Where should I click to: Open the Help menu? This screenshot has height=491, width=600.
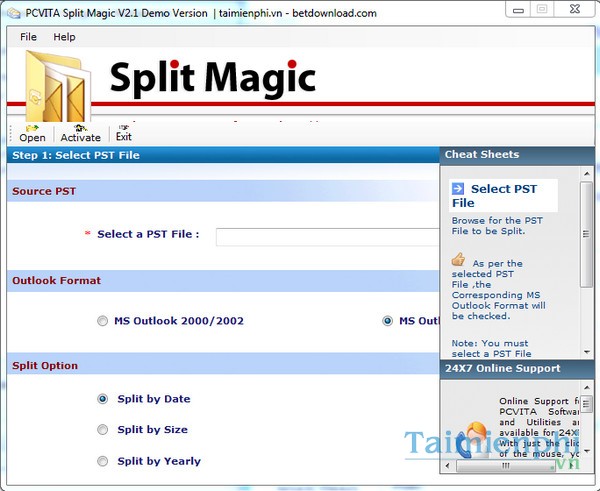[x=64, y=37]
